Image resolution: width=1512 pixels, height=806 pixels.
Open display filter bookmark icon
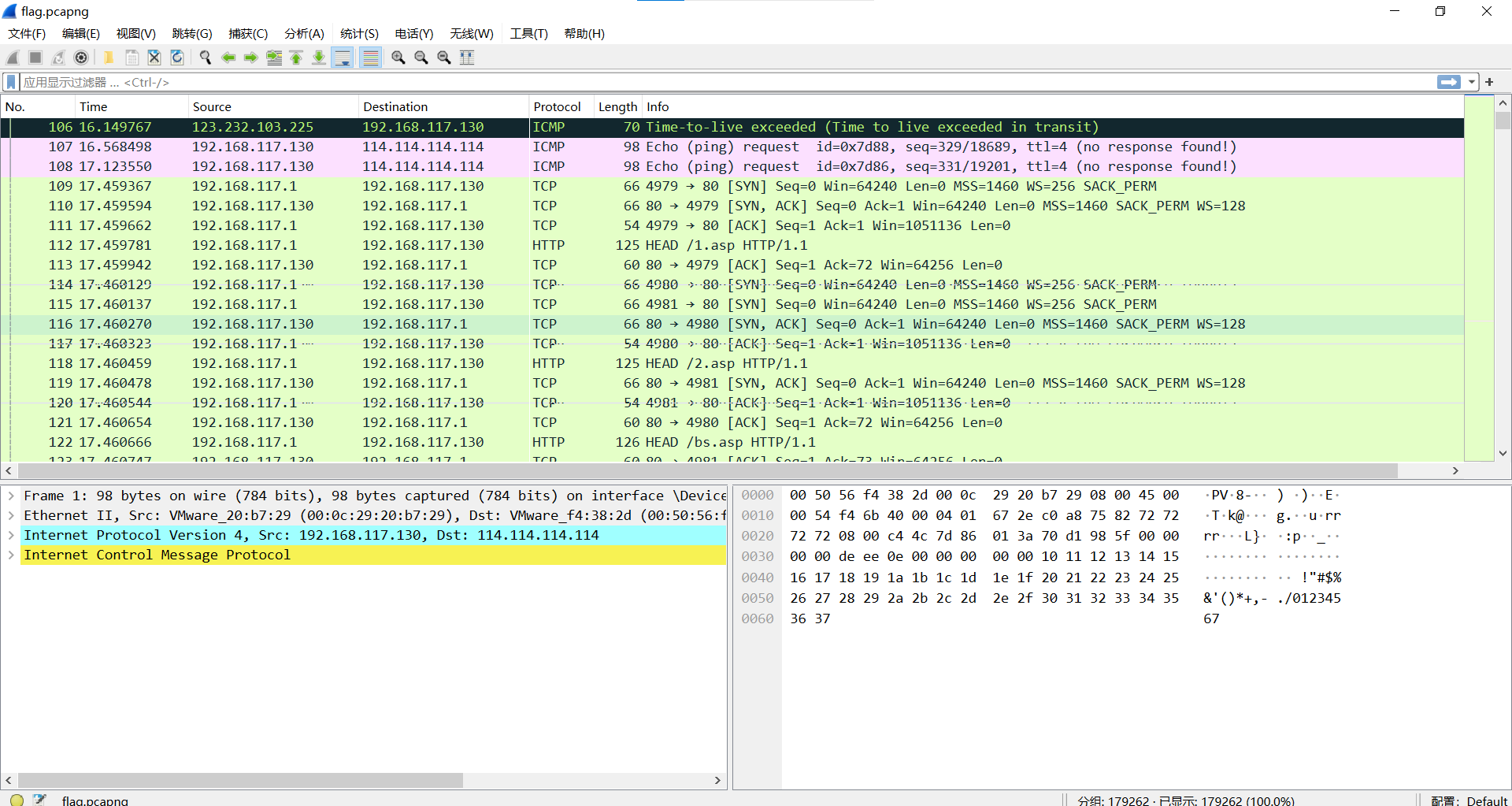tap(11, 82)
